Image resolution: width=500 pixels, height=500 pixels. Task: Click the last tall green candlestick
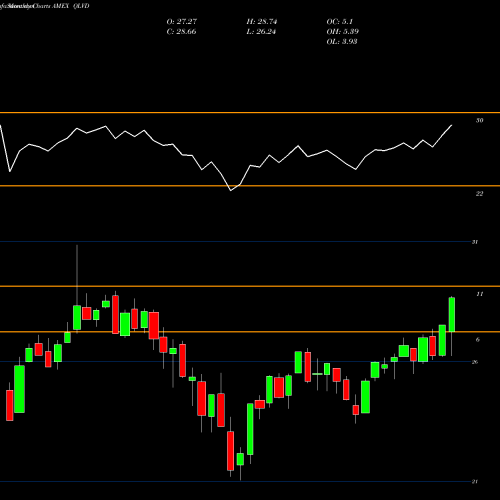tap(452, 315)
